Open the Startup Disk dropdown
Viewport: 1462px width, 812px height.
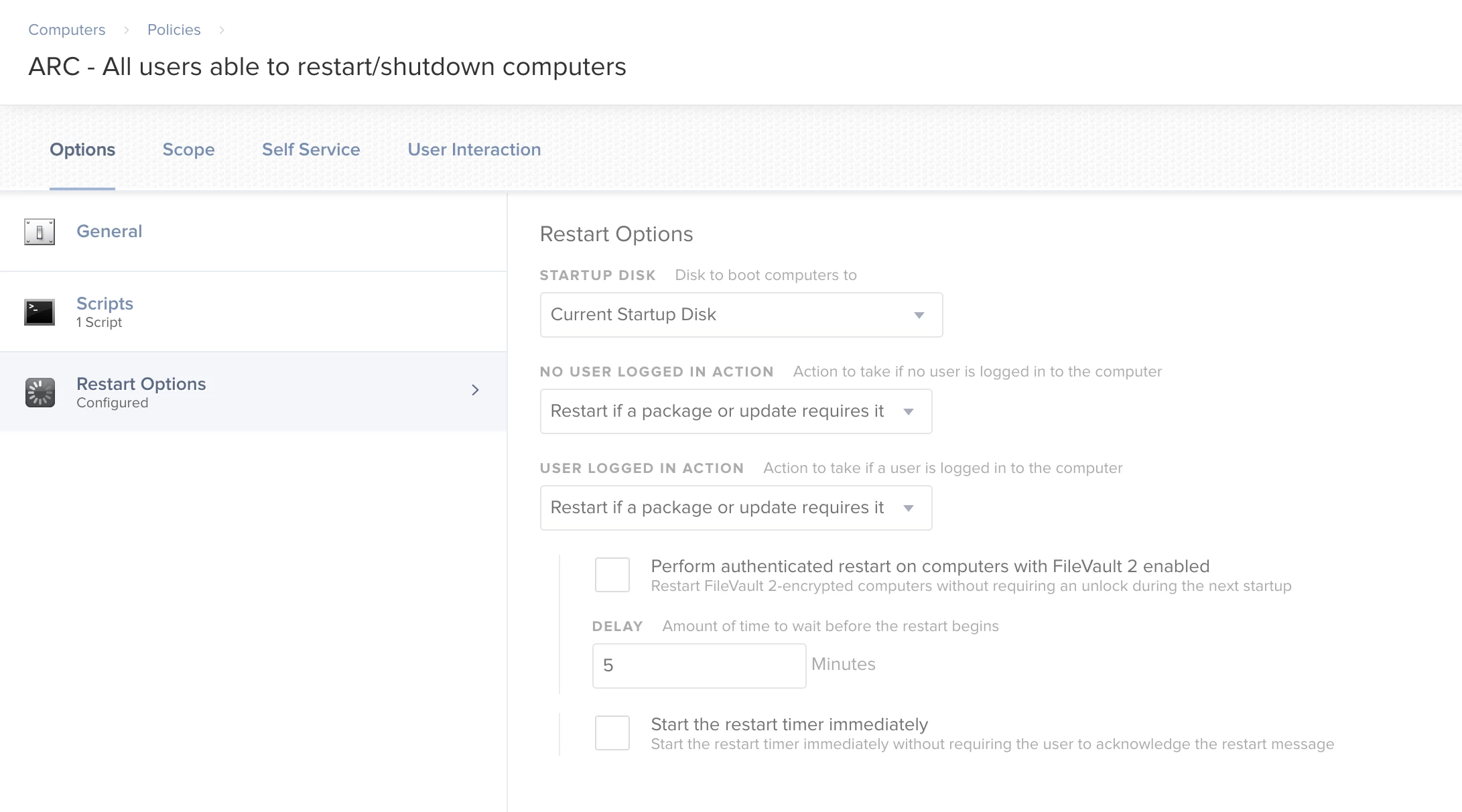click(741, 315)
